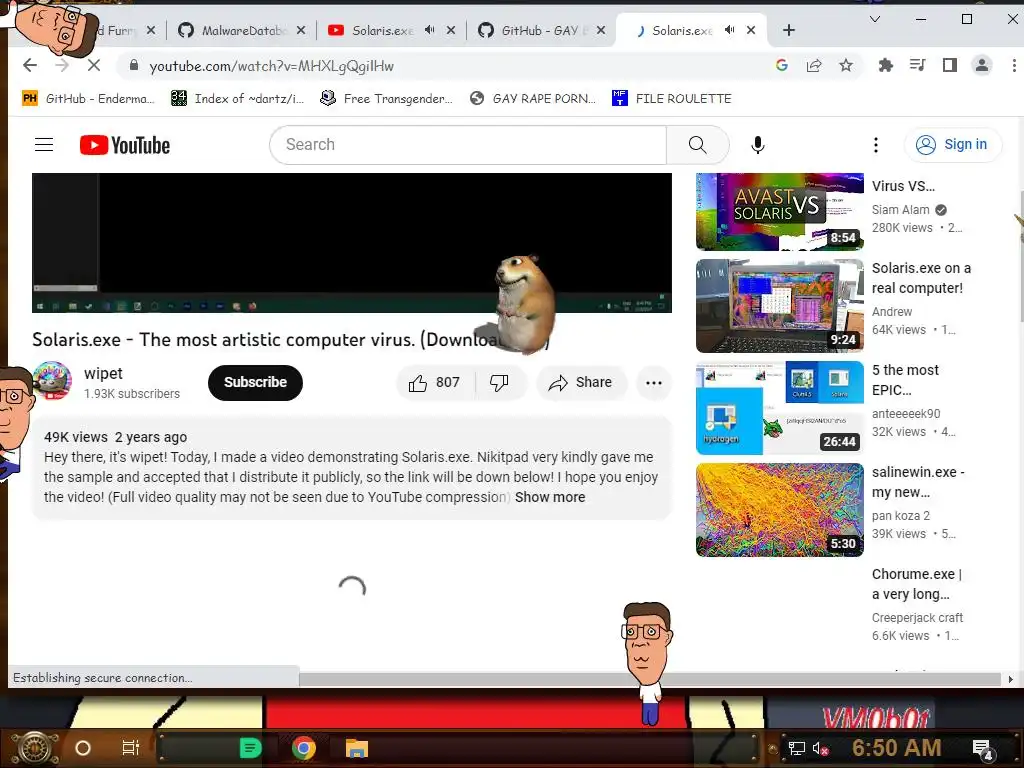Image resolution: width=1024 pixels, height=768 pixels.
Task: Open YouTube settings three-dot menu
Action: pyautogui.click(x=876, y=144)
